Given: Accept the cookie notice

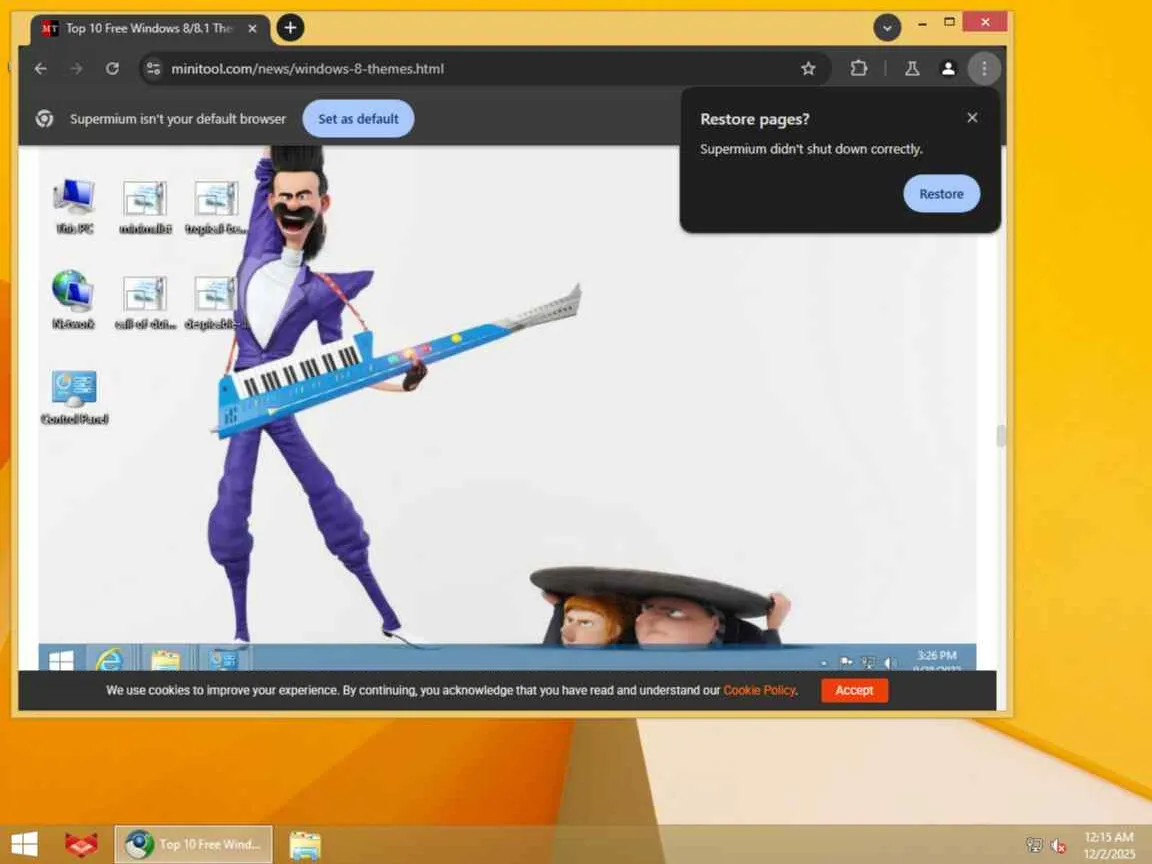Looking at the screenshot, I should [x=854, y=690].
